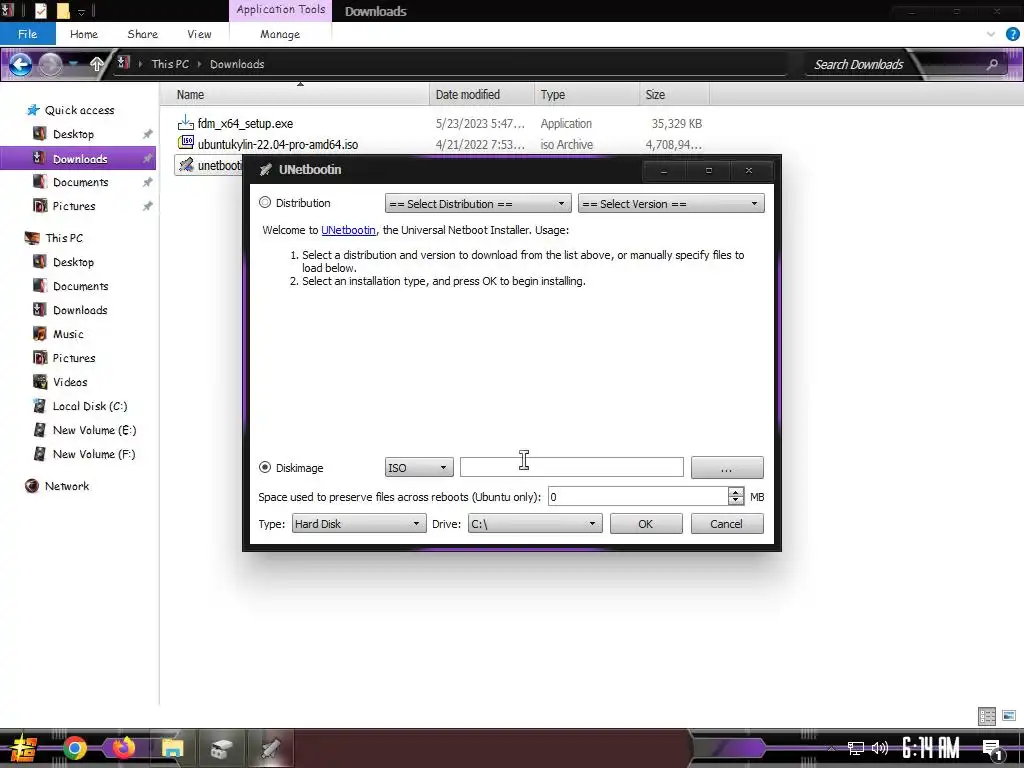Open Desktop under Quick access

pos(73,134)
